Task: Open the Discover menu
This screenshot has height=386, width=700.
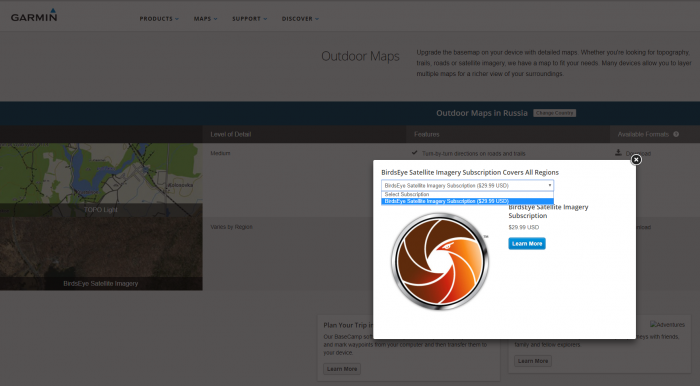Action: pyautogui.click(x=300, y=19)
